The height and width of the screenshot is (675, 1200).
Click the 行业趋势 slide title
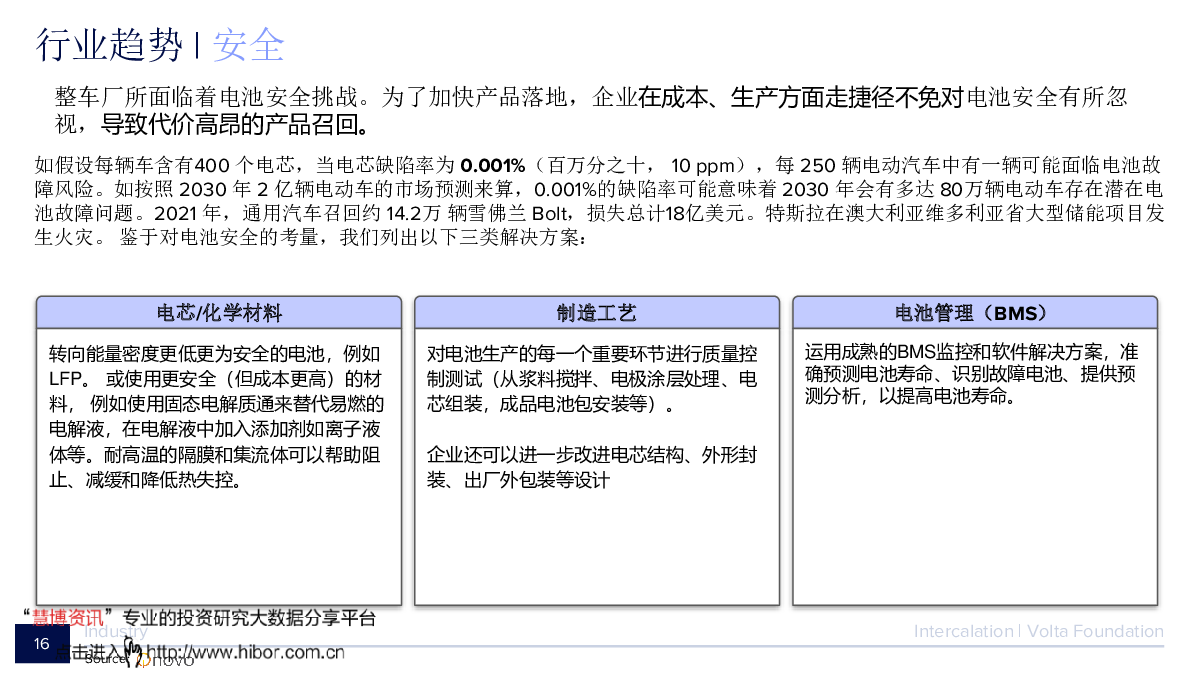[109, 45]
